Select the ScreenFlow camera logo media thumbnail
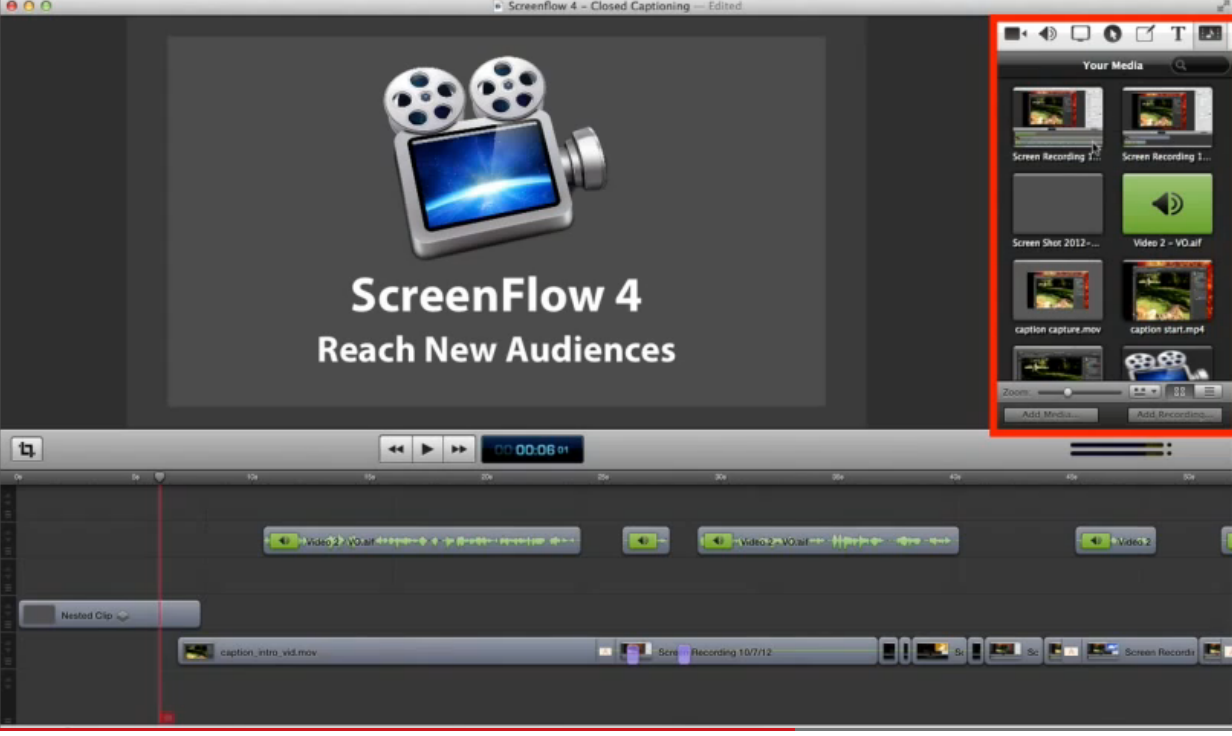1232x736 pixels. 1167,363
